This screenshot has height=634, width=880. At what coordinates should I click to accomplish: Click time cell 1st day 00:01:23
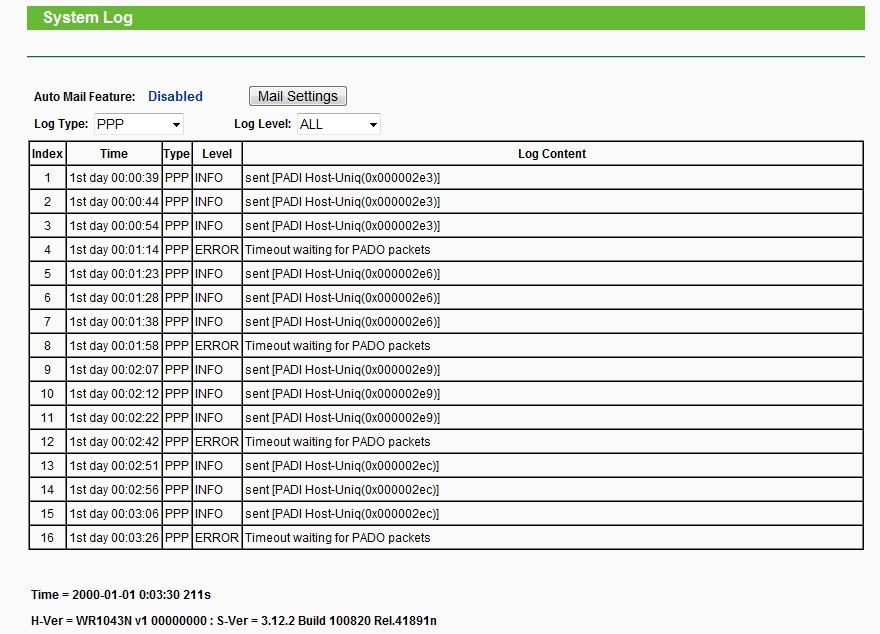(x=114, y=274)
